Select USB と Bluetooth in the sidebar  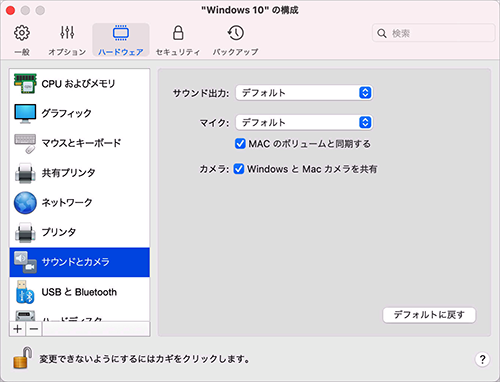point(79,292)
